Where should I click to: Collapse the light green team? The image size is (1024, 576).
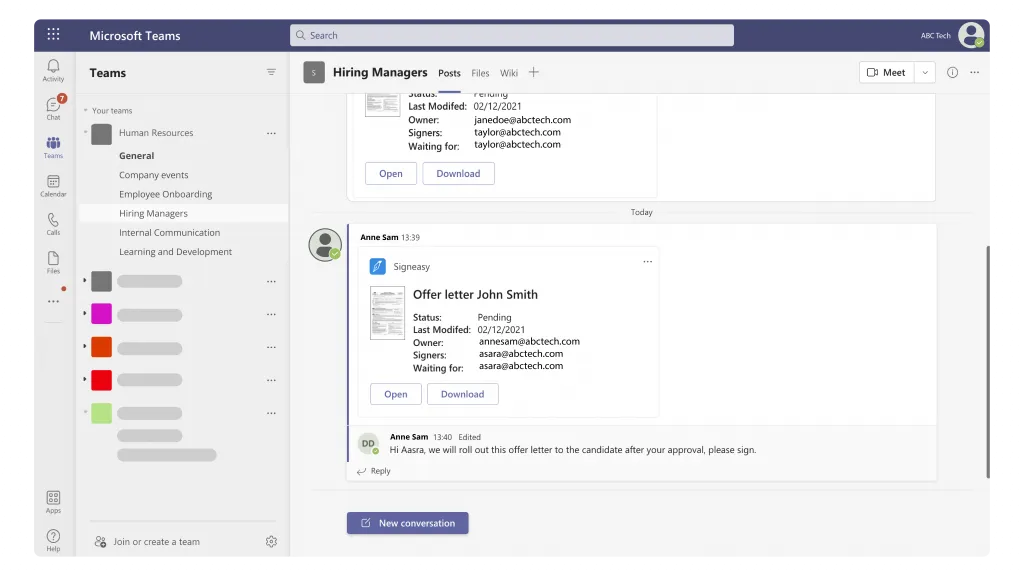(85, 411)
